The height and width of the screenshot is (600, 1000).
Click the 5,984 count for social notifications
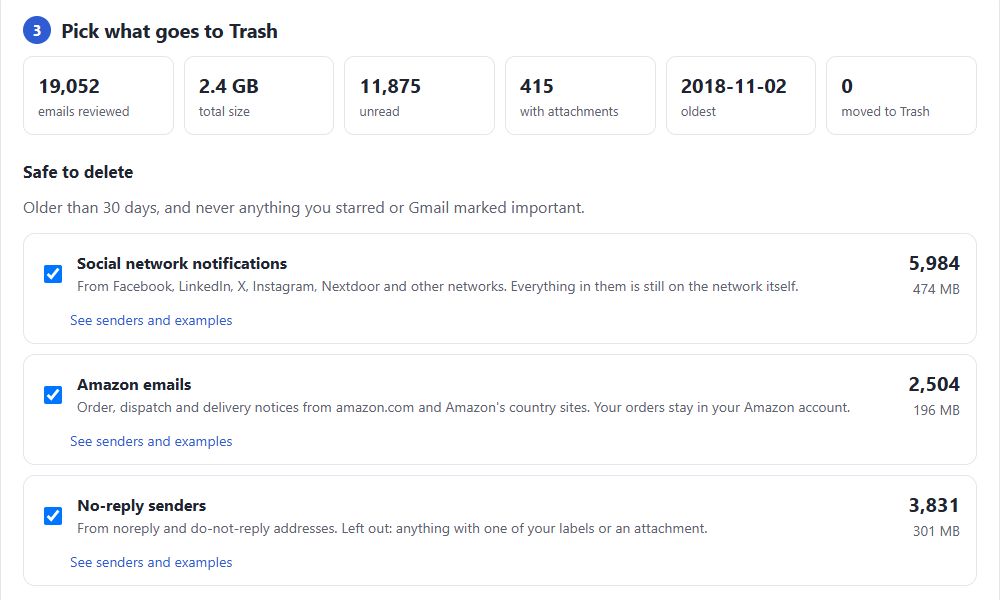934,263
